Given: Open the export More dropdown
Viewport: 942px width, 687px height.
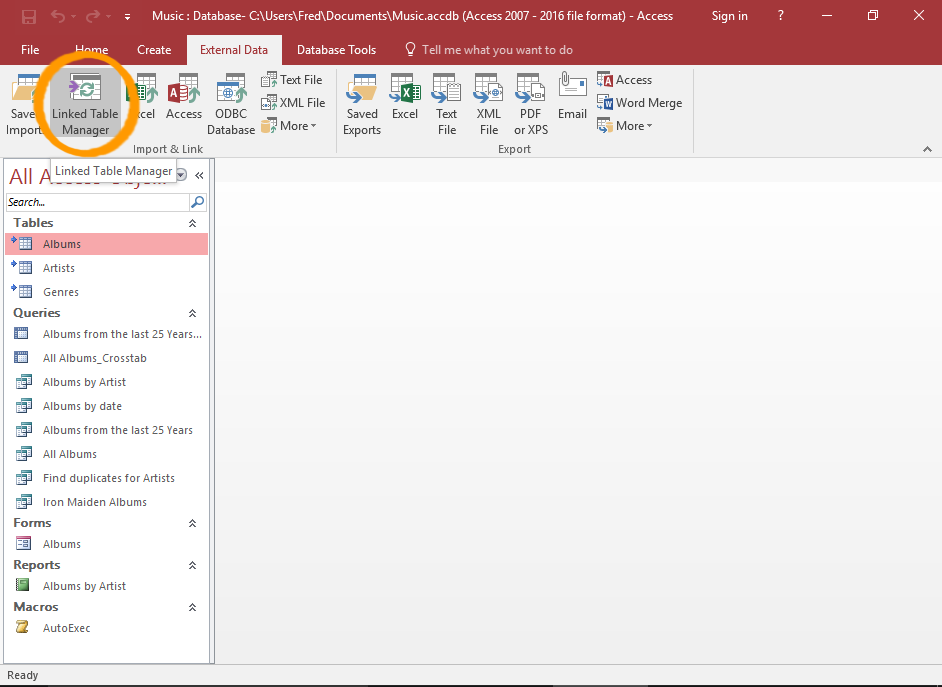Looking at the screenshot, I should pos(625,126).
